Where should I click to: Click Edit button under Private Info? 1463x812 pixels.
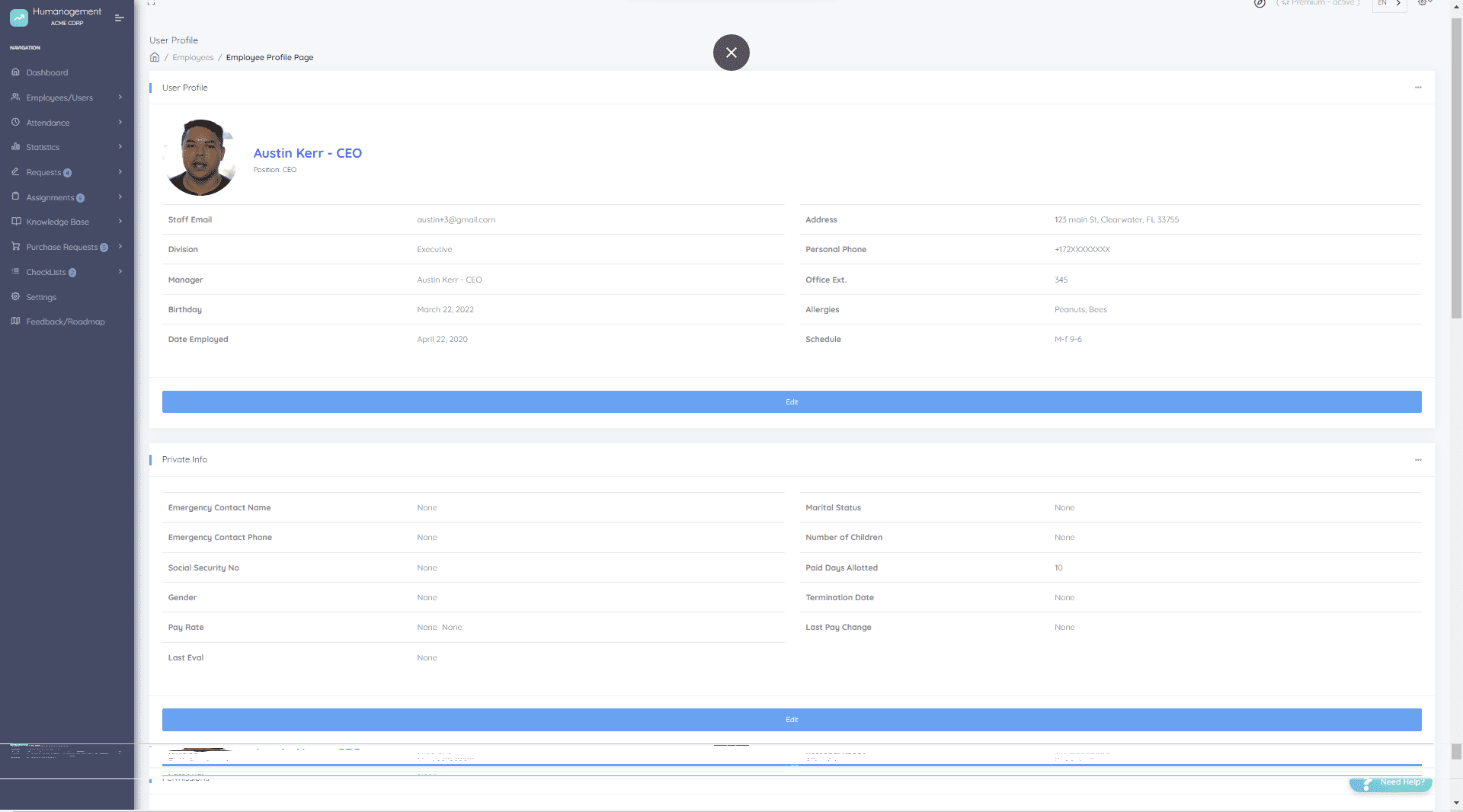click(x=791, y=720)
